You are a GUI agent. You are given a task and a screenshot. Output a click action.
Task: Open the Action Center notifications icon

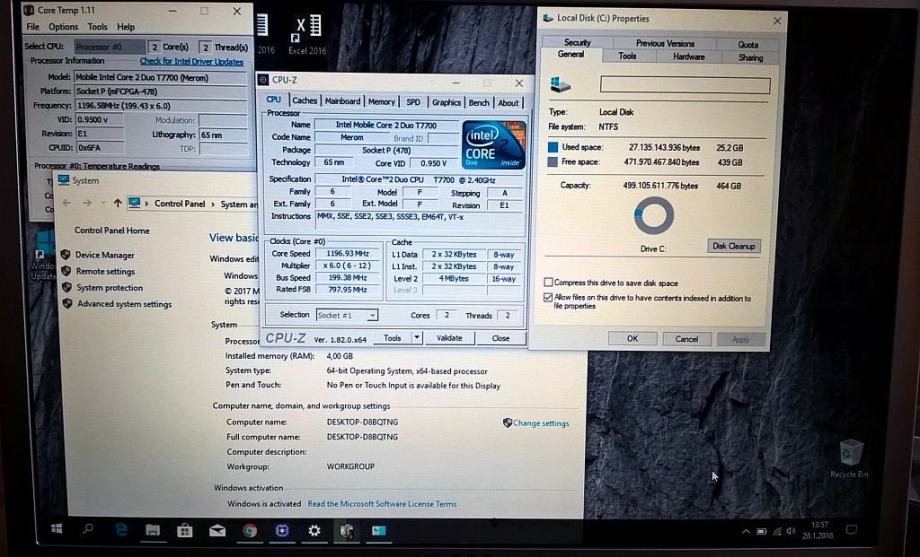[851, 531]
